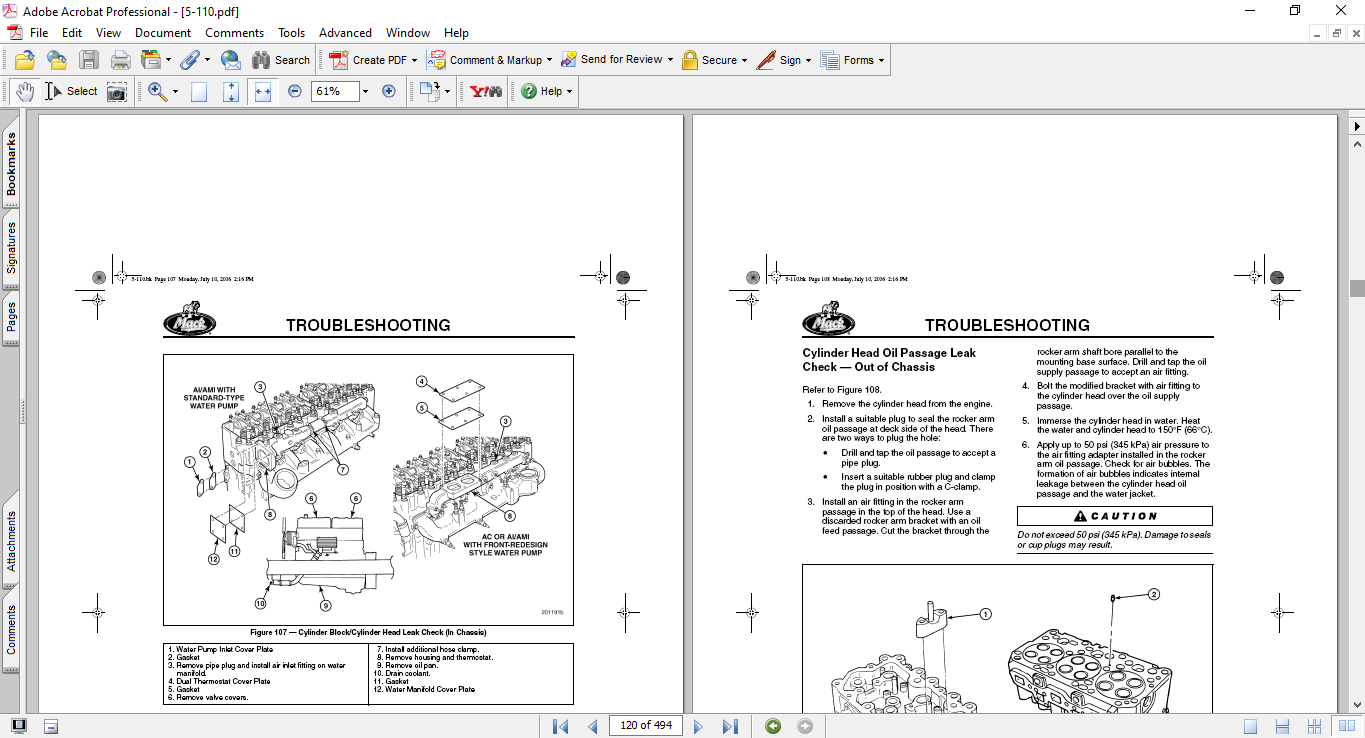Open the 61% zoom level dropdown
The width and height of the screenshot is (1365, 738).
coord(364,91)
